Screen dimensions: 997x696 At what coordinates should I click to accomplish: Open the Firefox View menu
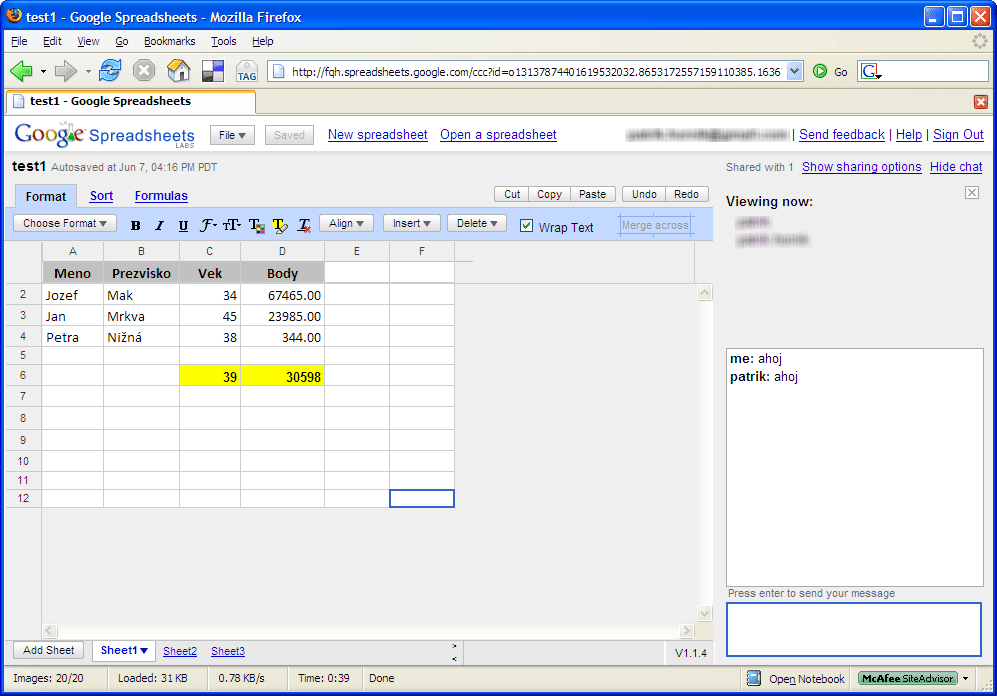pyautogui.click(x=88, y=41)
